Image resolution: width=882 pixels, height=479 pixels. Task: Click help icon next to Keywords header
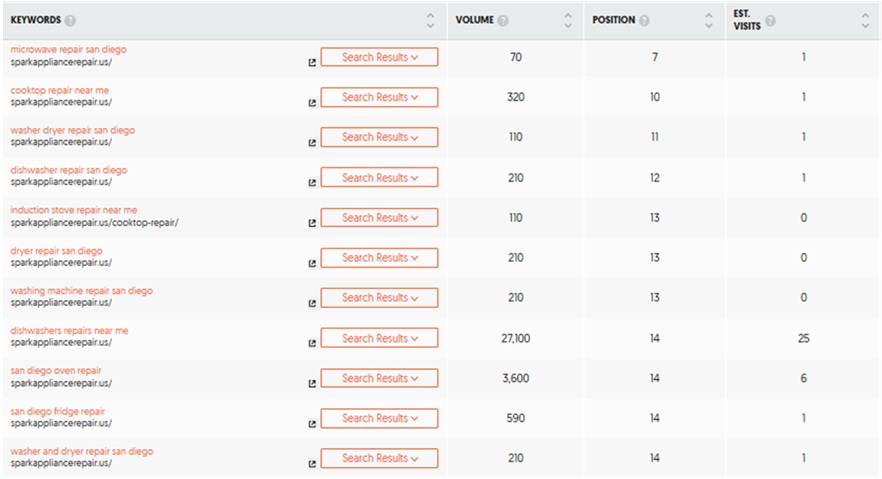(x=70, y=21)
